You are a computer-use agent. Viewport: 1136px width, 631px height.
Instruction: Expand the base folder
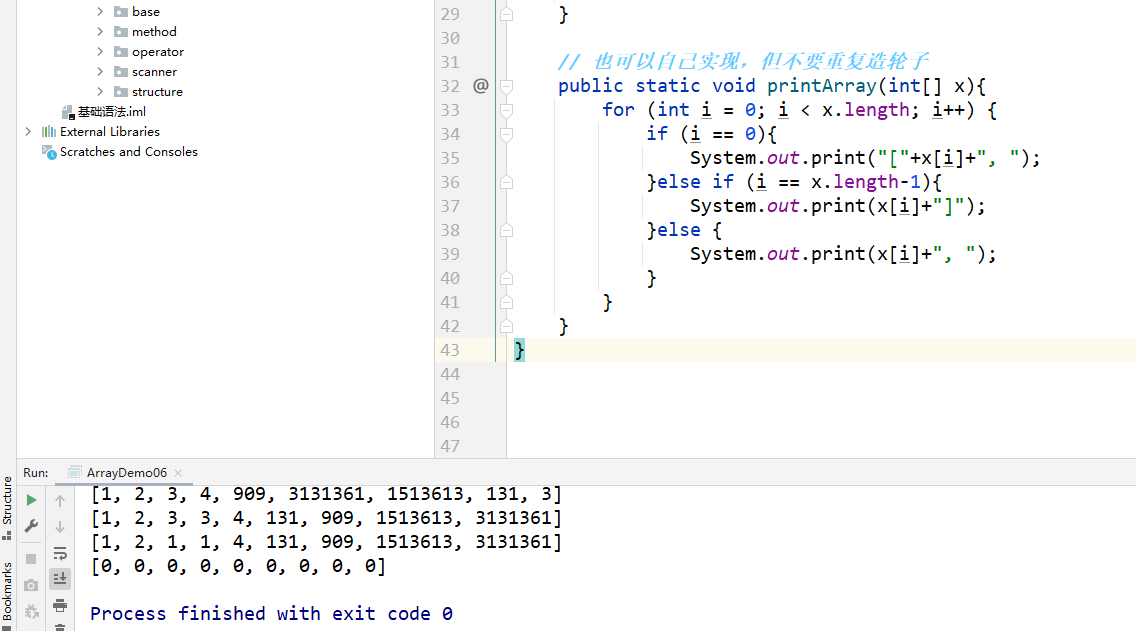(x=100, y=12)
